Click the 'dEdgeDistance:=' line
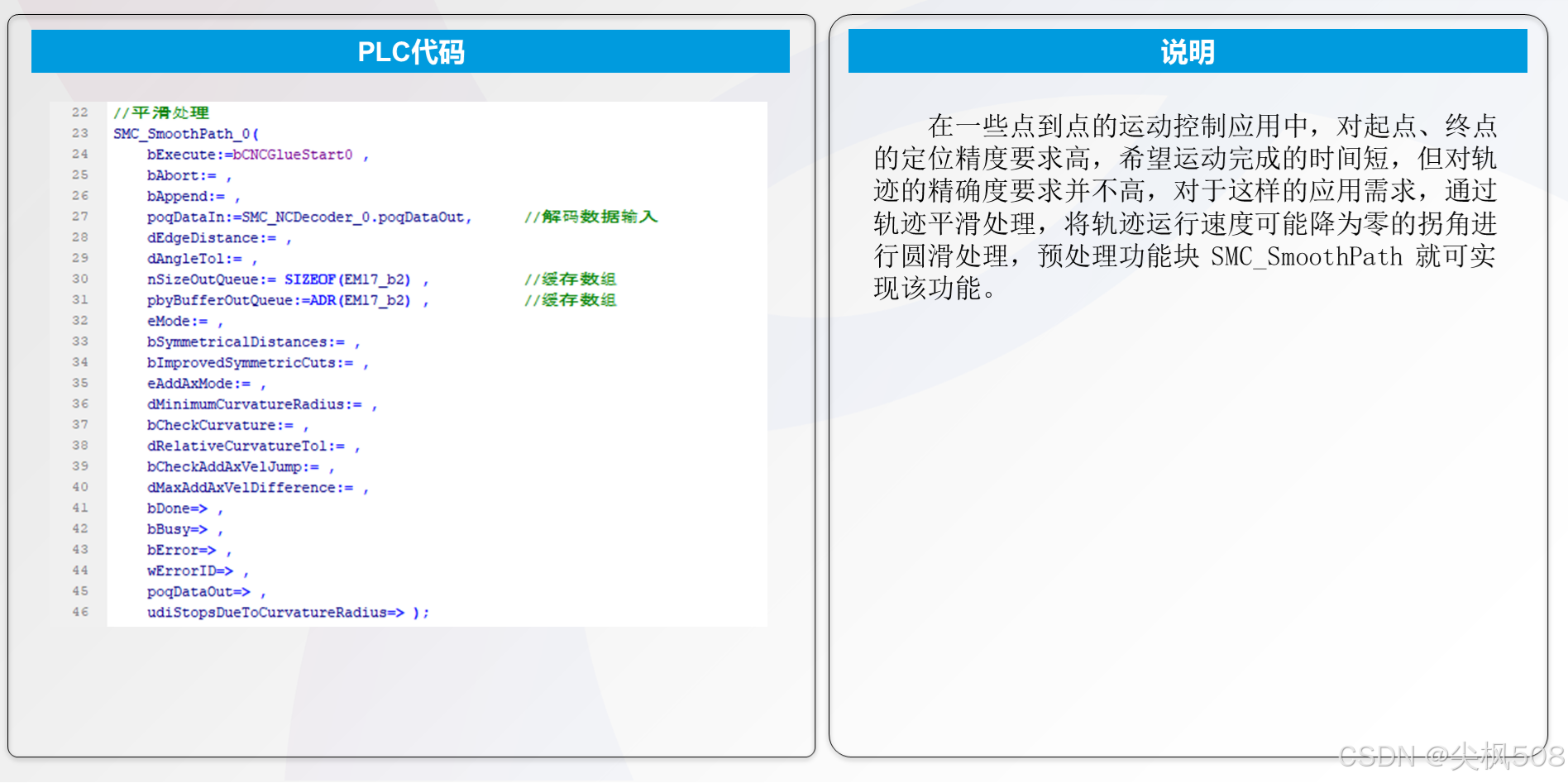This screenshot has width=1568, height=783. [x=219, y=238]
